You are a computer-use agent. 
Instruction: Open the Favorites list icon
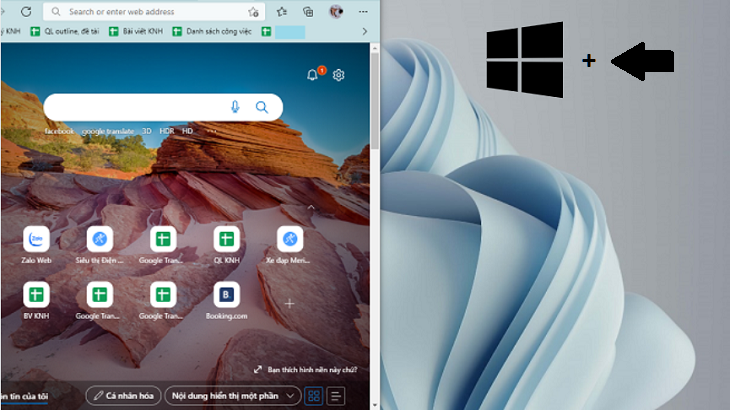click(282, 12)
